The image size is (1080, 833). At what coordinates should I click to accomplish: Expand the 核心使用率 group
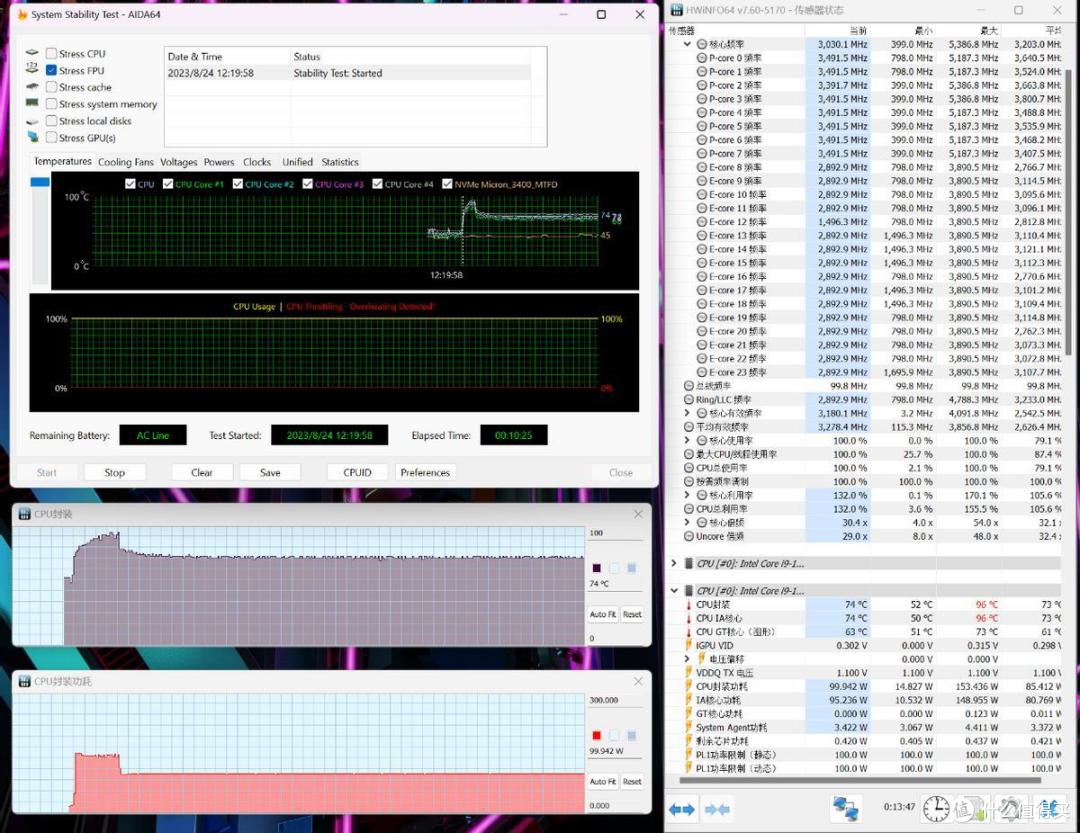point(687,440)
